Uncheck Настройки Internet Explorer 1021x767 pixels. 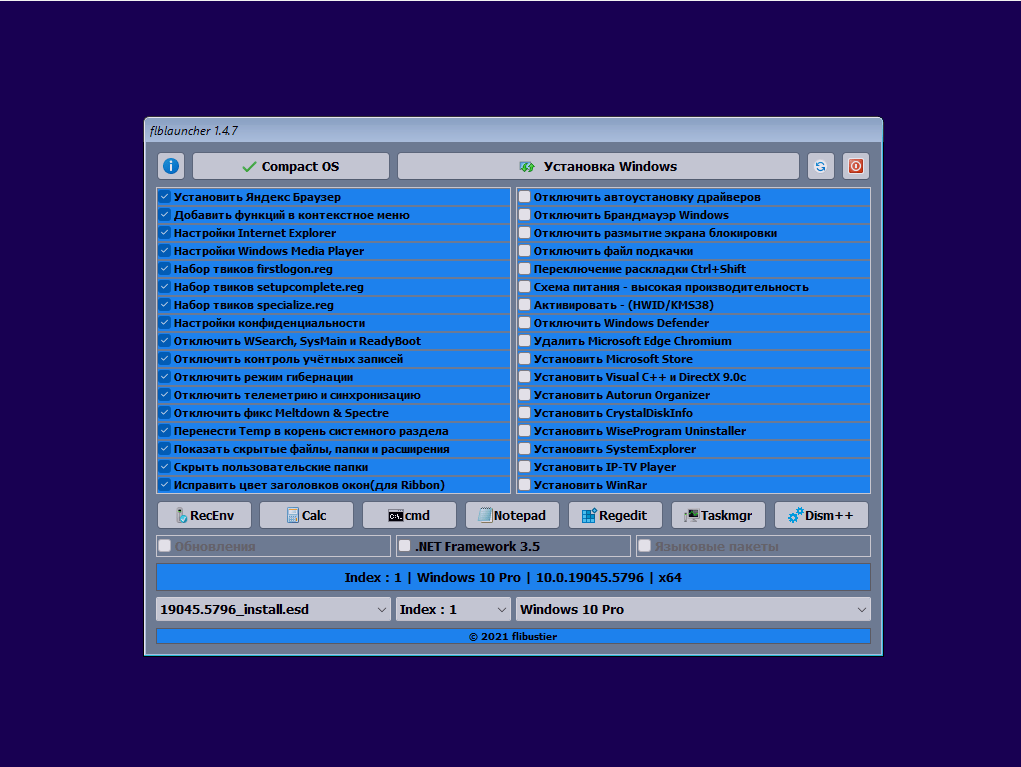point(165,232)
